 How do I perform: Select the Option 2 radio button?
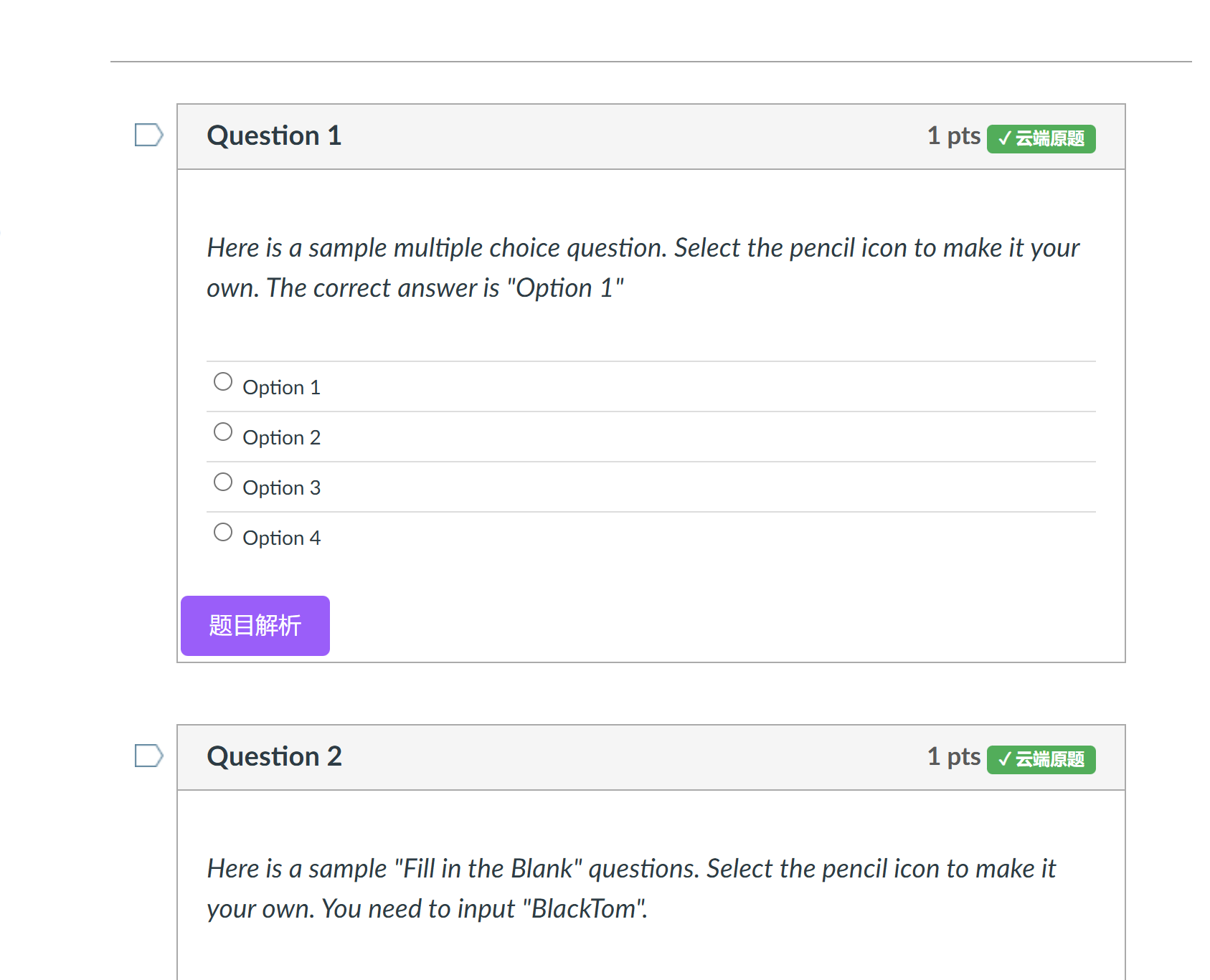(x=223, y=432)
